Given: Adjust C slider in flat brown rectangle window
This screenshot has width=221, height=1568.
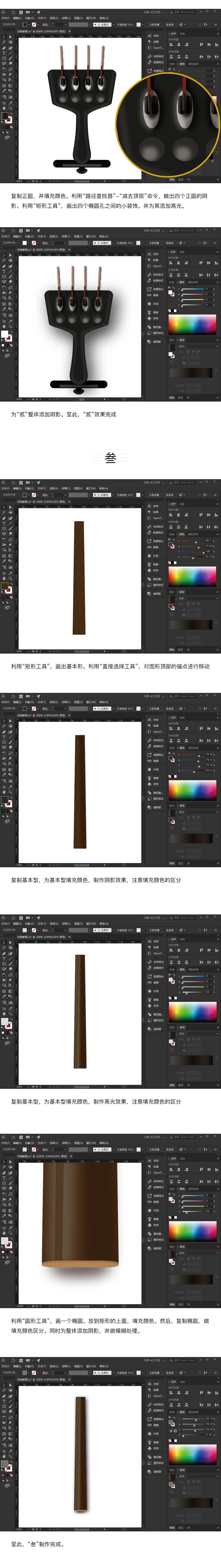Looking at the screenshot, I should pos(192,541).
